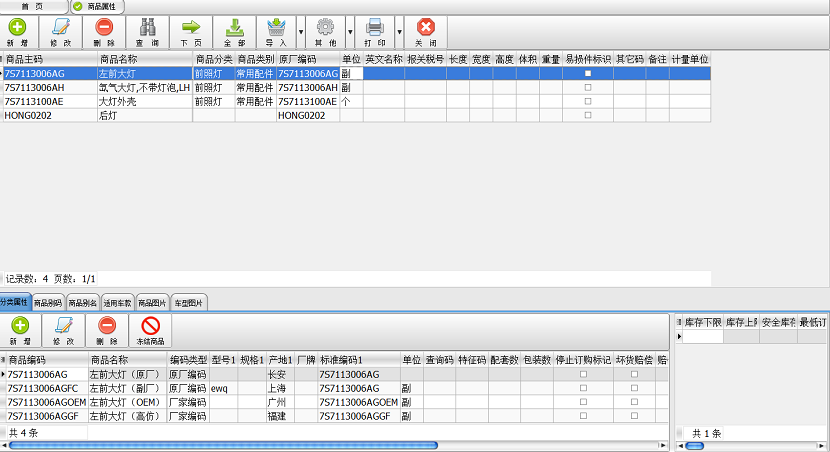Click the top toolbar 修改 edit icon
This screenshot has width=830, height=452.
[60, 31]
